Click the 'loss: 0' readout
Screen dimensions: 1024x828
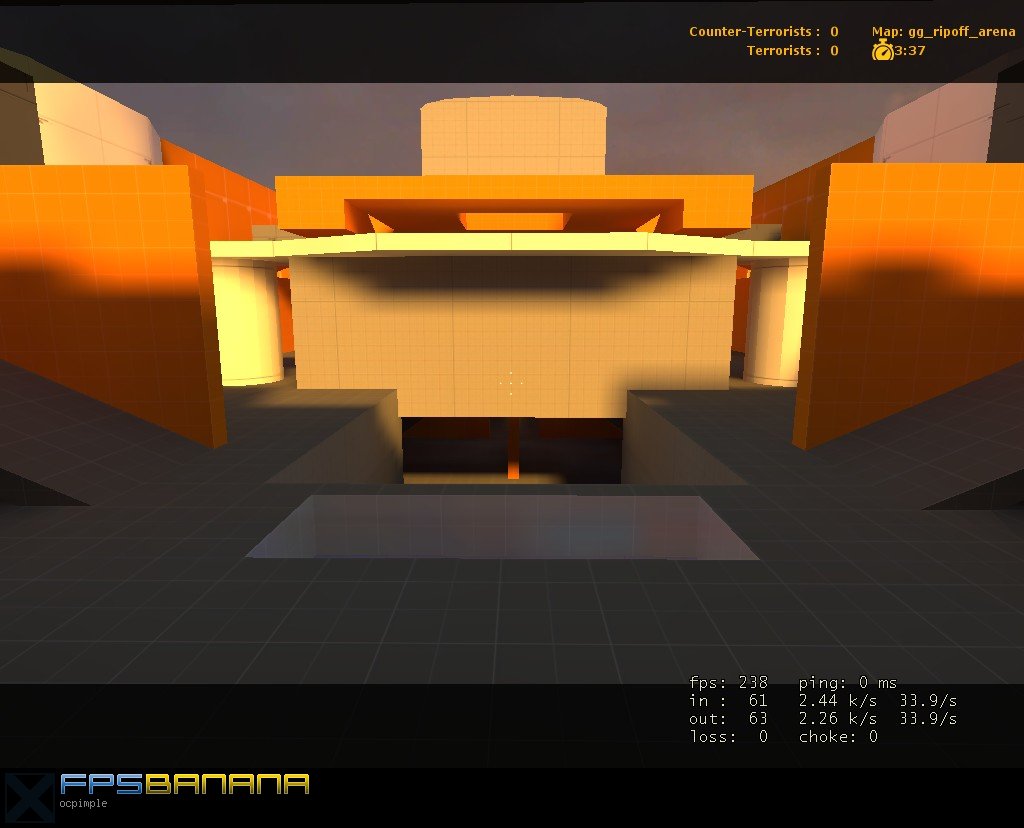click(x=728, y=737)
